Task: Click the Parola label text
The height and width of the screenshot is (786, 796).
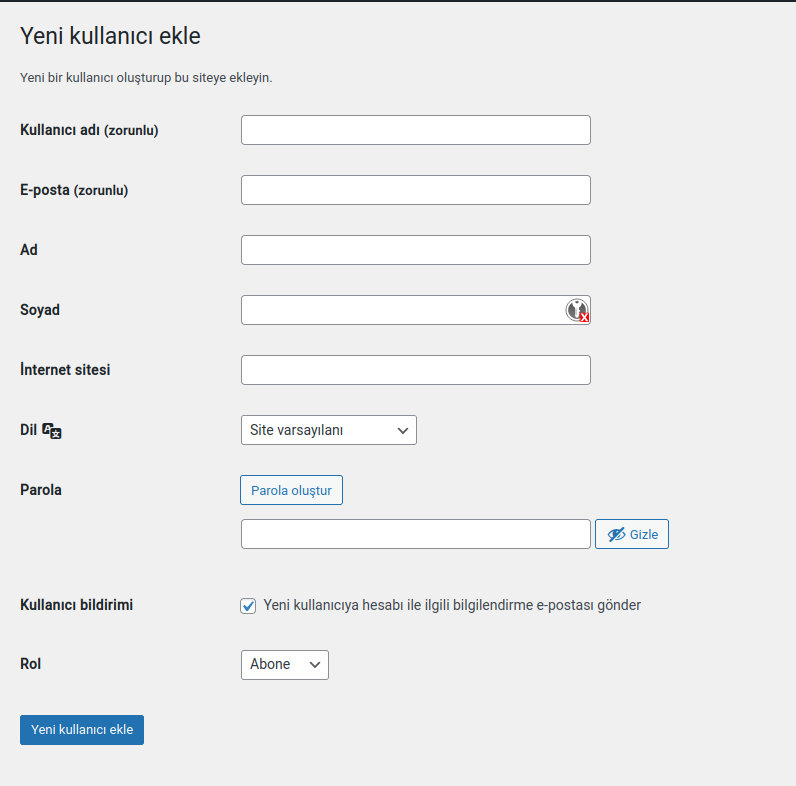Action: (x=41, y=490)
